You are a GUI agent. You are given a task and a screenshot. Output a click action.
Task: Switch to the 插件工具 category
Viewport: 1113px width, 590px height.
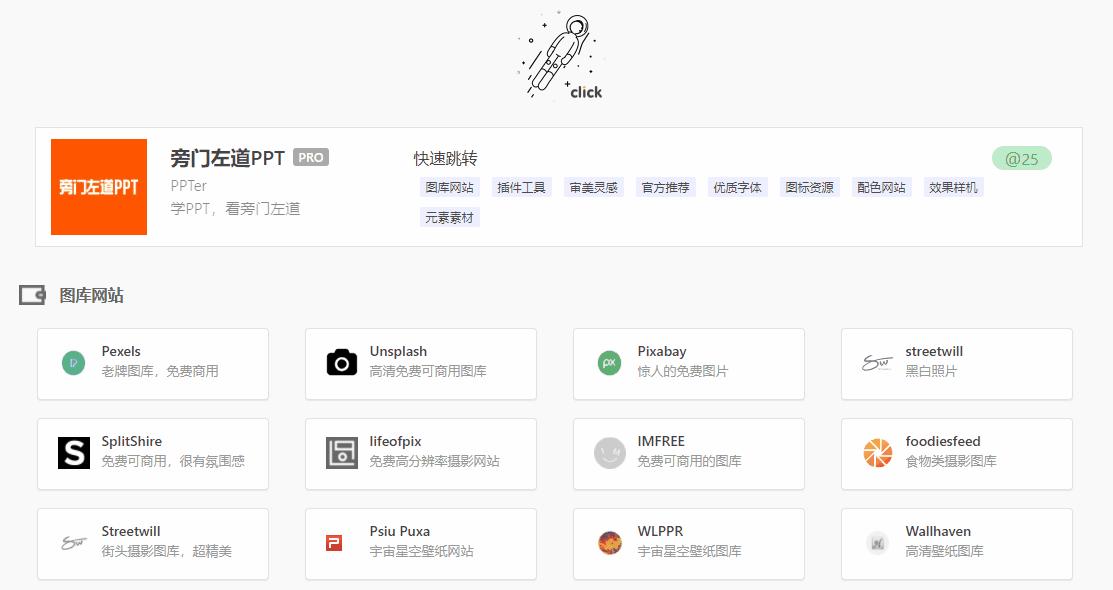[x=521, y=187]
